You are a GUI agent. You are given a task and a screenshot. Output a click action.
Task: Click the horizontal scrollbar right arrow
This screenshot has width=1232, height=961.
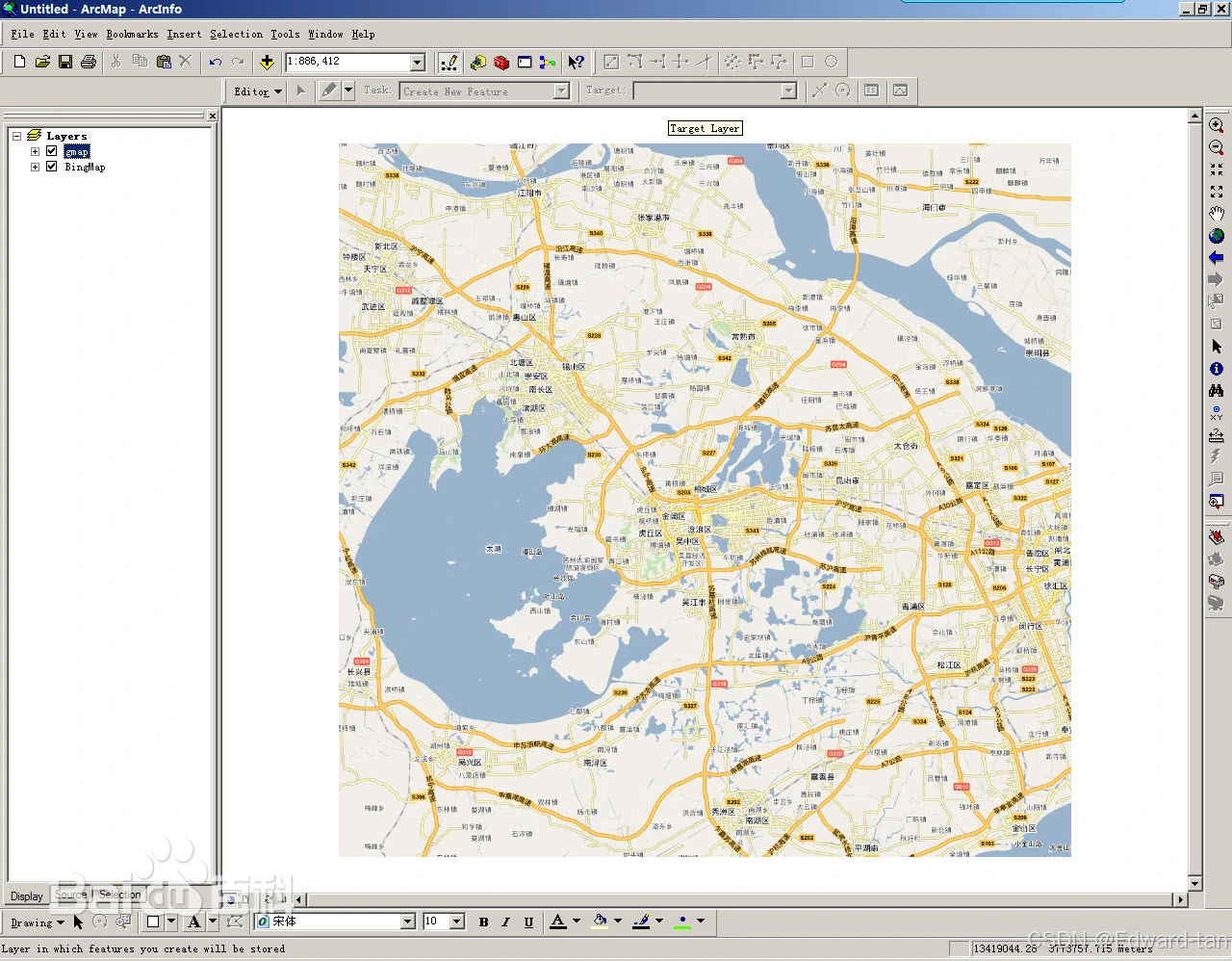coord(1180,899)
